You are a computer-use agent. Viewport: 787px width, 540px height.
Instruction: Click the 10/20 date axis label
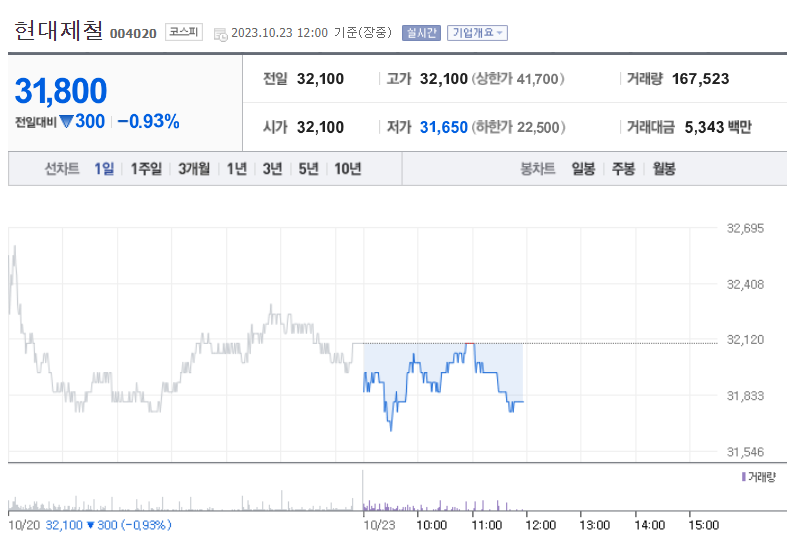coord(24,525)
